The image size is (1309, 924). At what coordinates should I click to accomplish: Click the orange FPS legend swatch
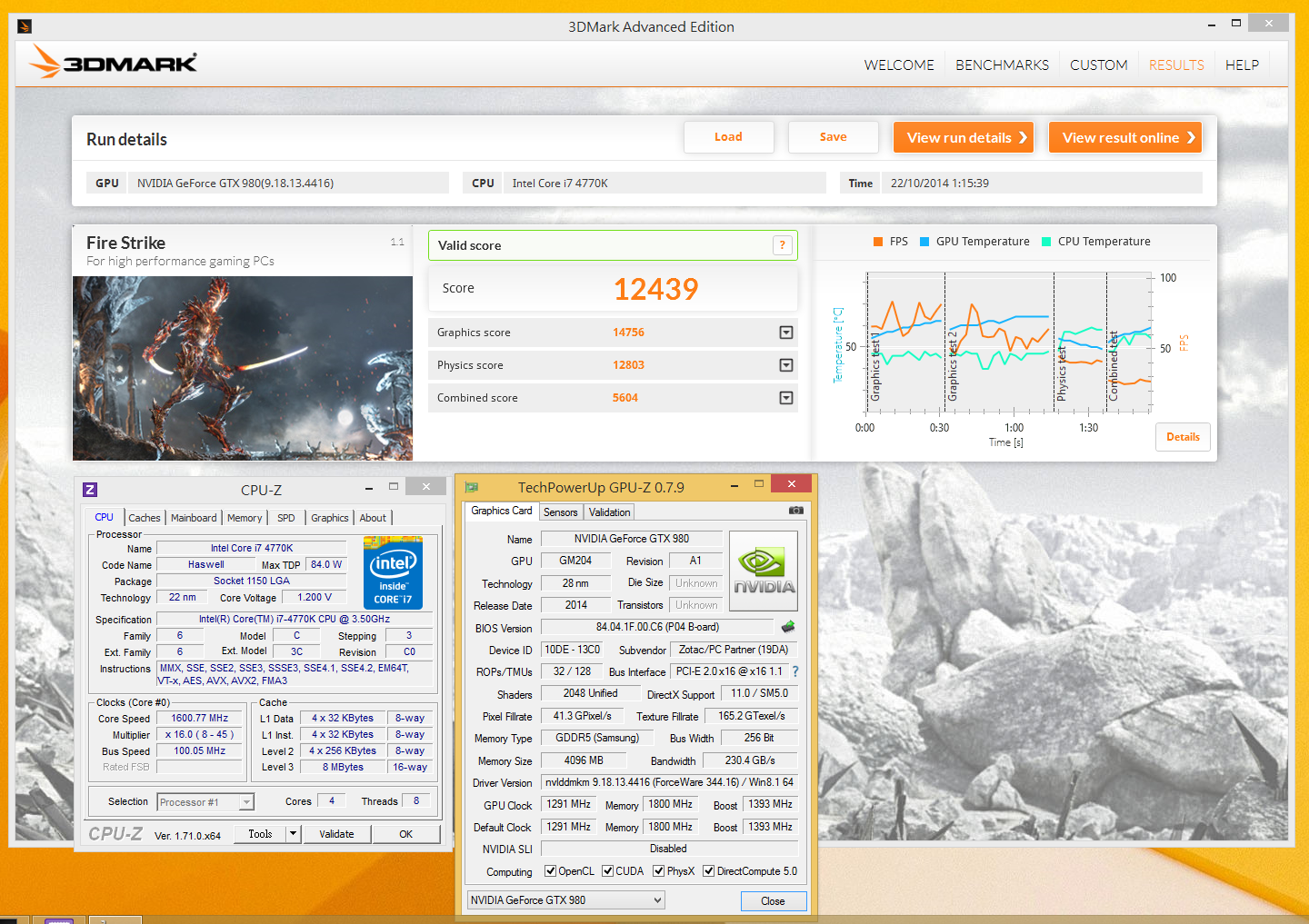coord(878,242)
